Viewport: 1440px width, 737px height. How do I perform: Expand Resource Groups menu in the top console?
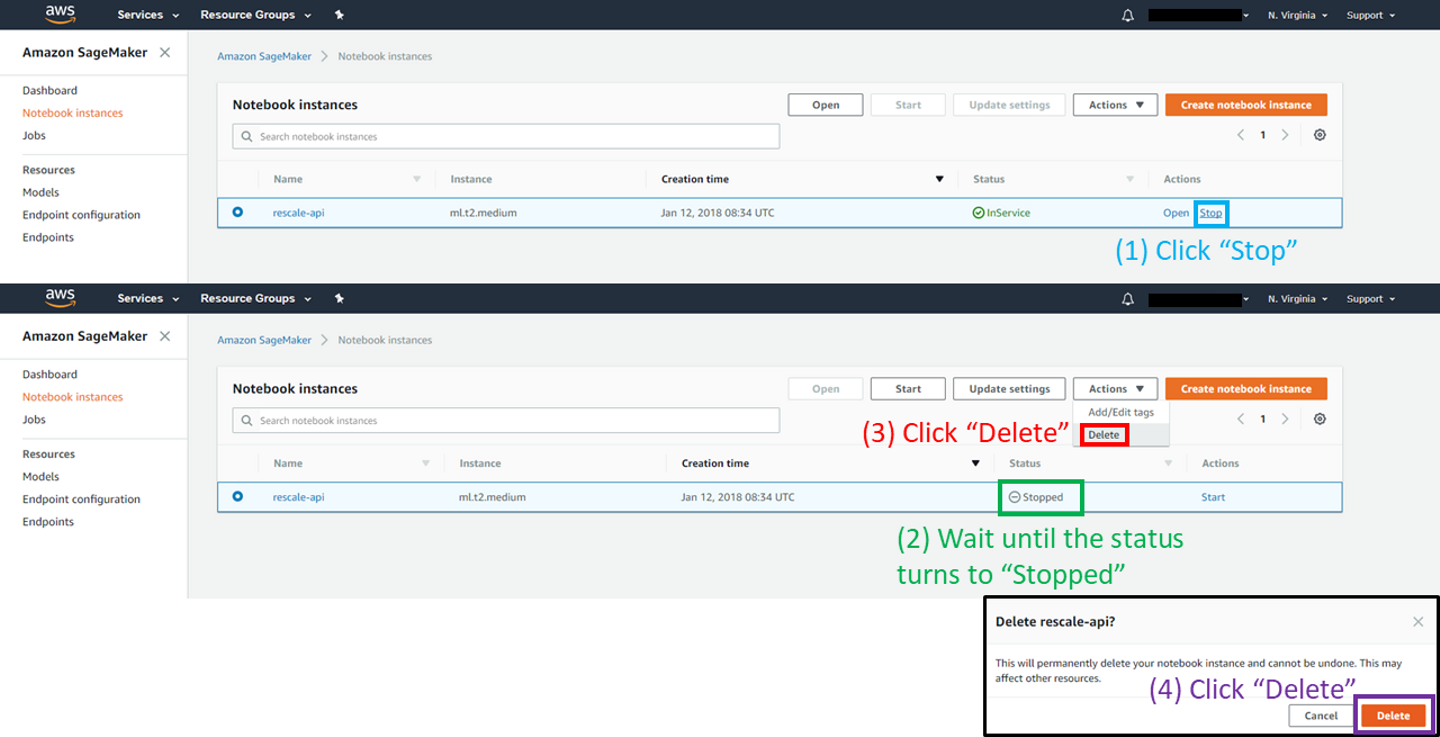click(256, 15)
